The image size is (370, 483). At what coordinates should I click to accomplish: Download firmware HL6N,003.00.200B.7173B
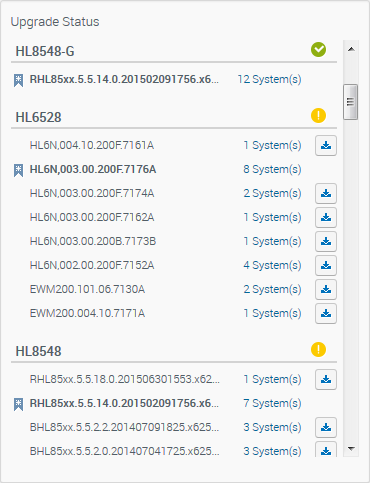click(326, 241)
